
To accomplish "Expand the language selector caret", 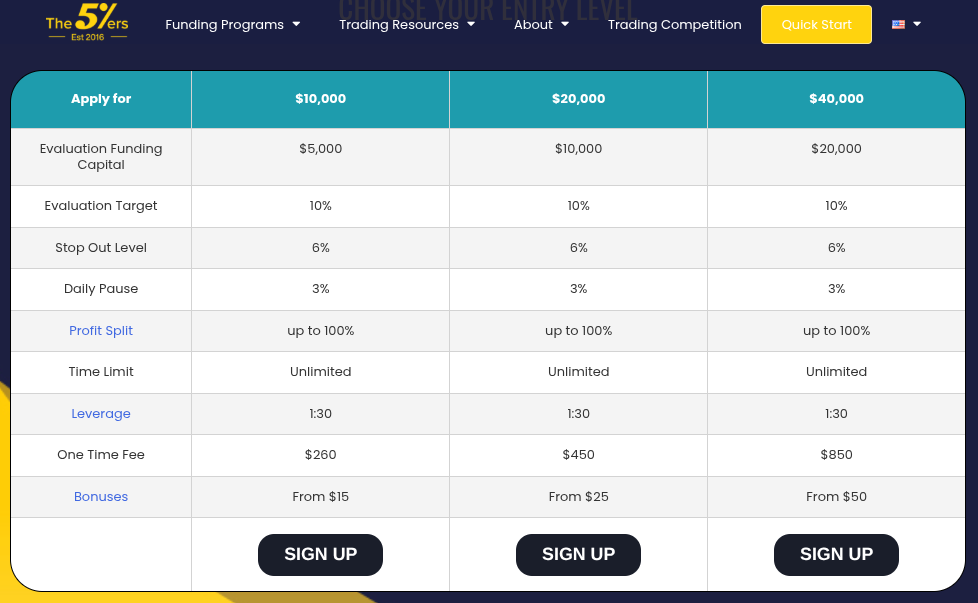I will pos(917,24).
